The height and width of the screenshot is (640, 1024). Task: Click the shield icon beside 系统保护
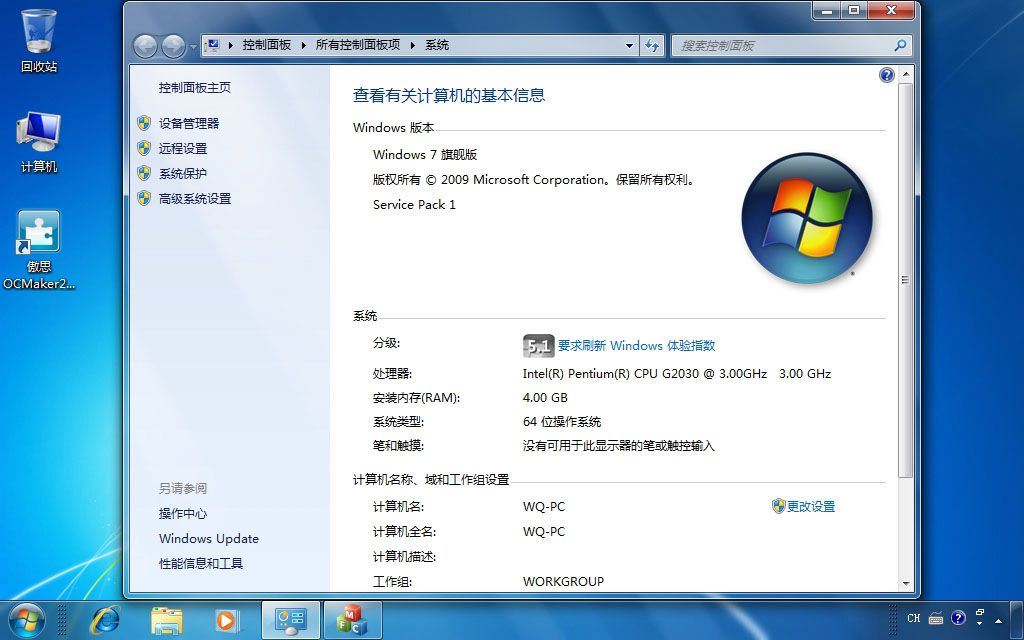144,173
